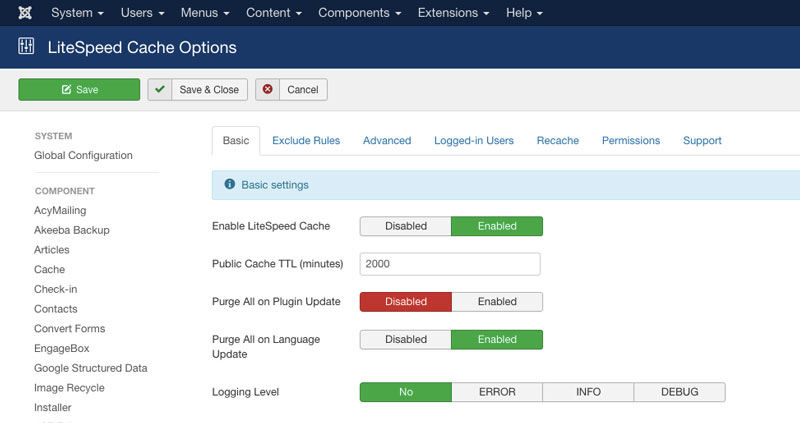
Task: Set Purge All on Language Update to Enabled
Action: (x=497, y=339)
